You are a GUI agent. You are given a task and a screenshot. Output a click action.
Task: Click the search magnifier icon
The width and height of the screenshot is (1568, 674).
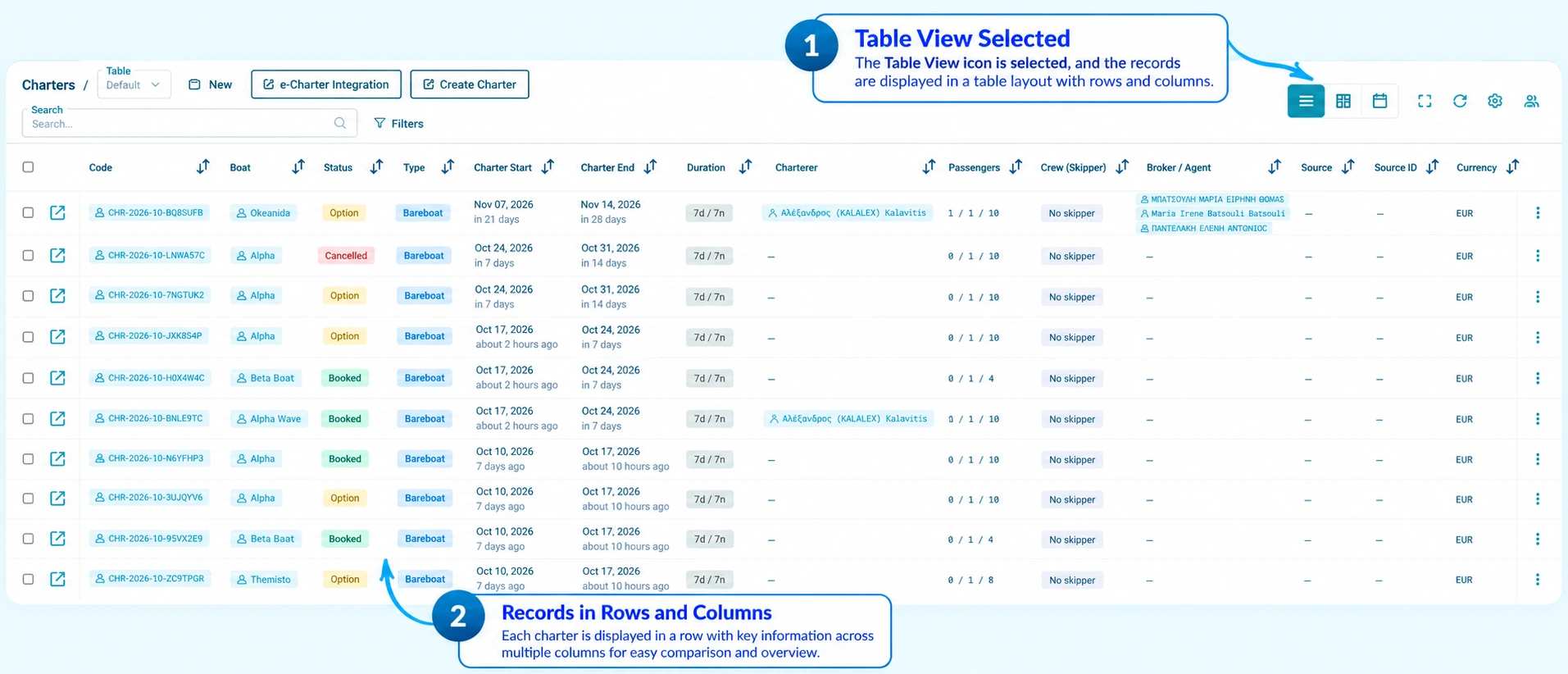click(340, 123)
